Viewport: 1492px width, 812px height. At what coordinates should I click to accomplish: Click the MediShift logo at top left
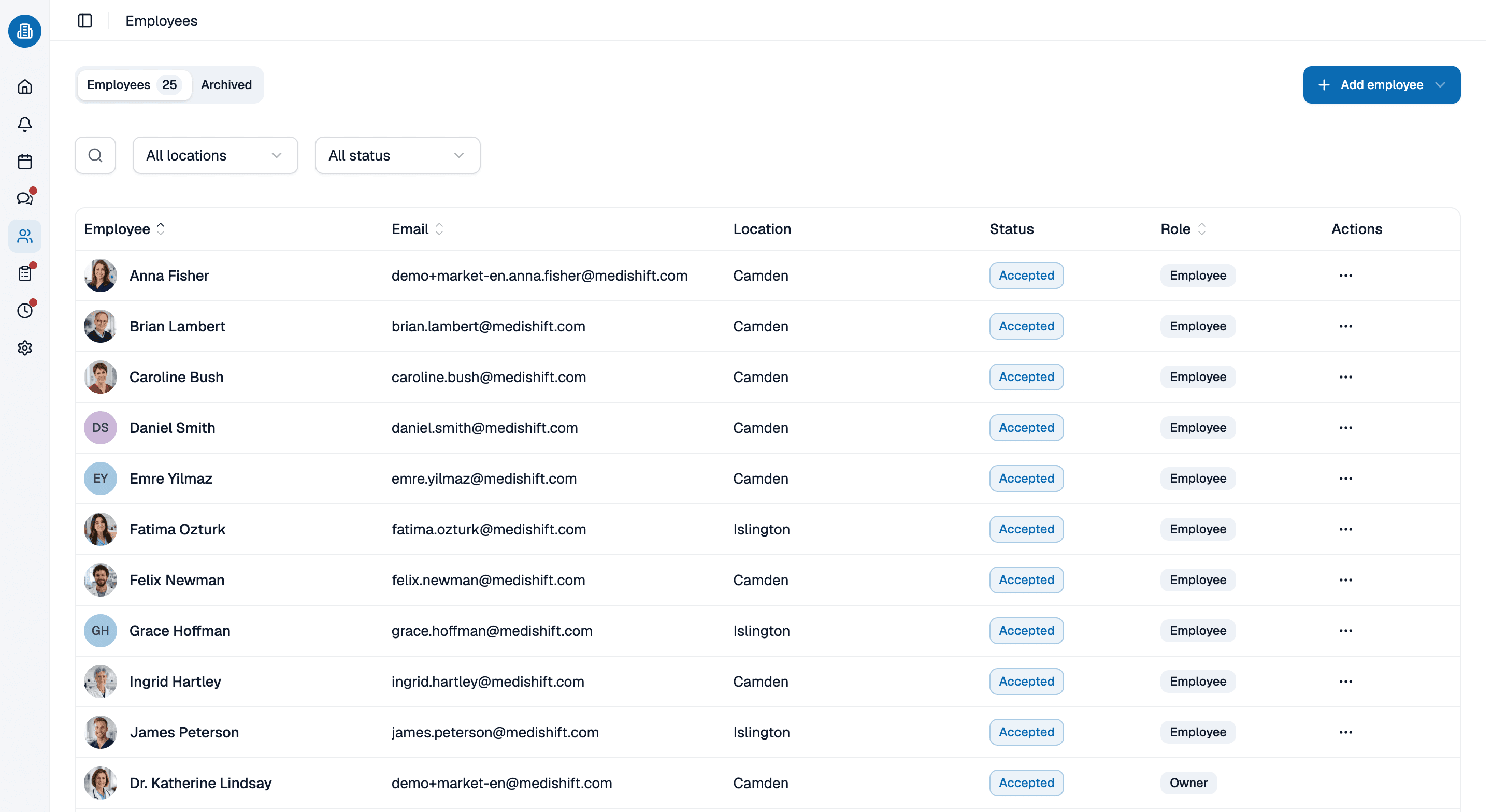24,31
